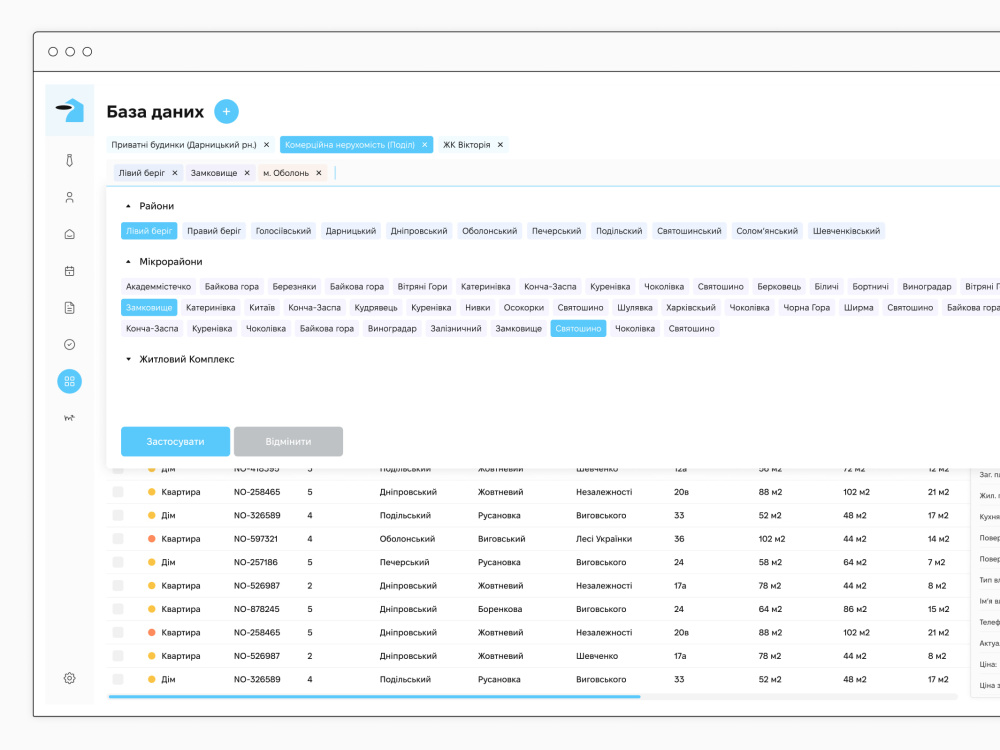Check the box for row NO-257186

[x=118, y=562]
